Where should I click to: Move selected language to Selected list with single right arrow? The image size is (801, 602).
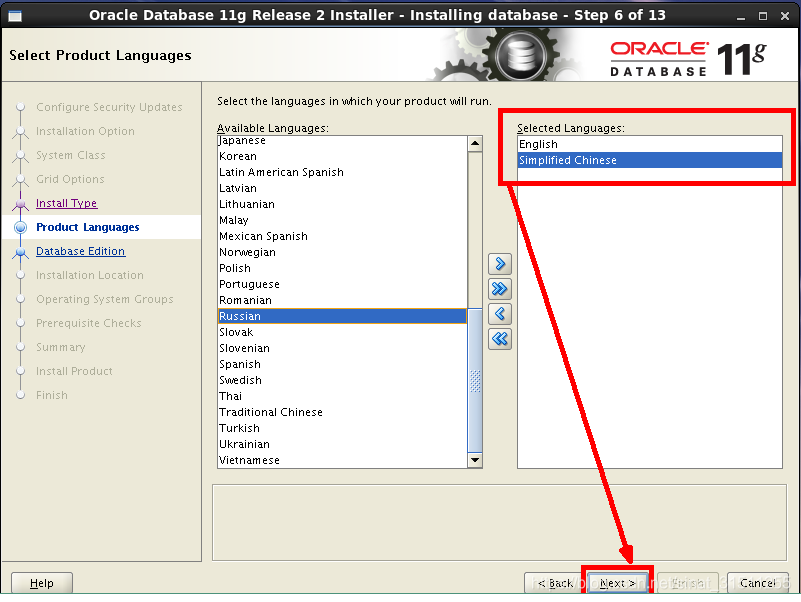tap(500, 264)
